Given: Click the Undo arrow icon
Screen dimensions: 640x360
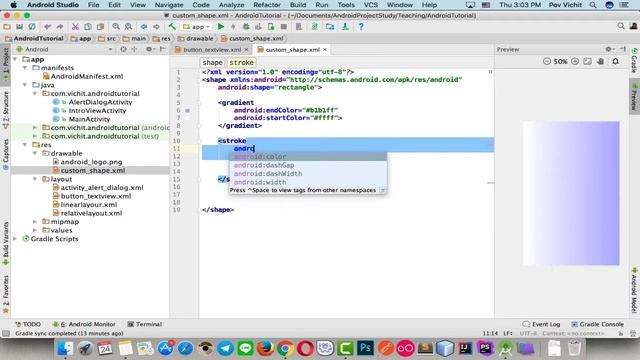Looking at the screenshot, I should [x=47, y=27].
